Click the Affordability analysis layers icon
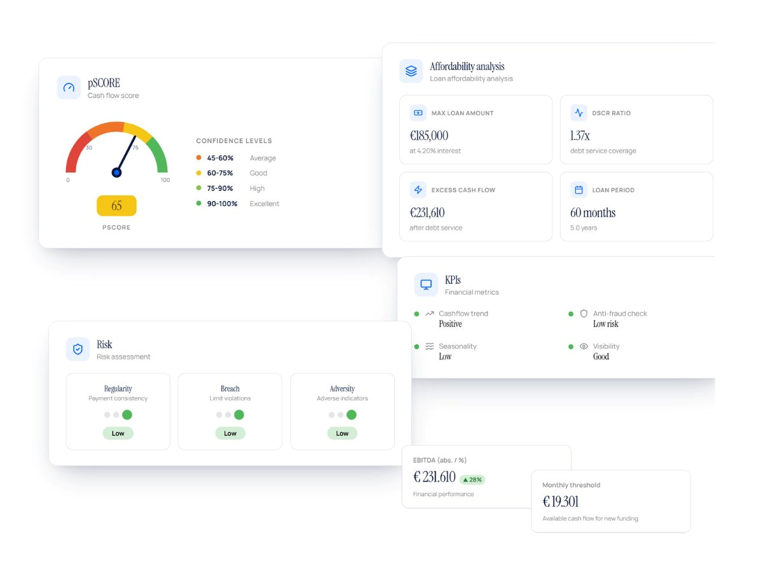Image resolution: width=770 pixels, height=568 pixels. (411, 71)
